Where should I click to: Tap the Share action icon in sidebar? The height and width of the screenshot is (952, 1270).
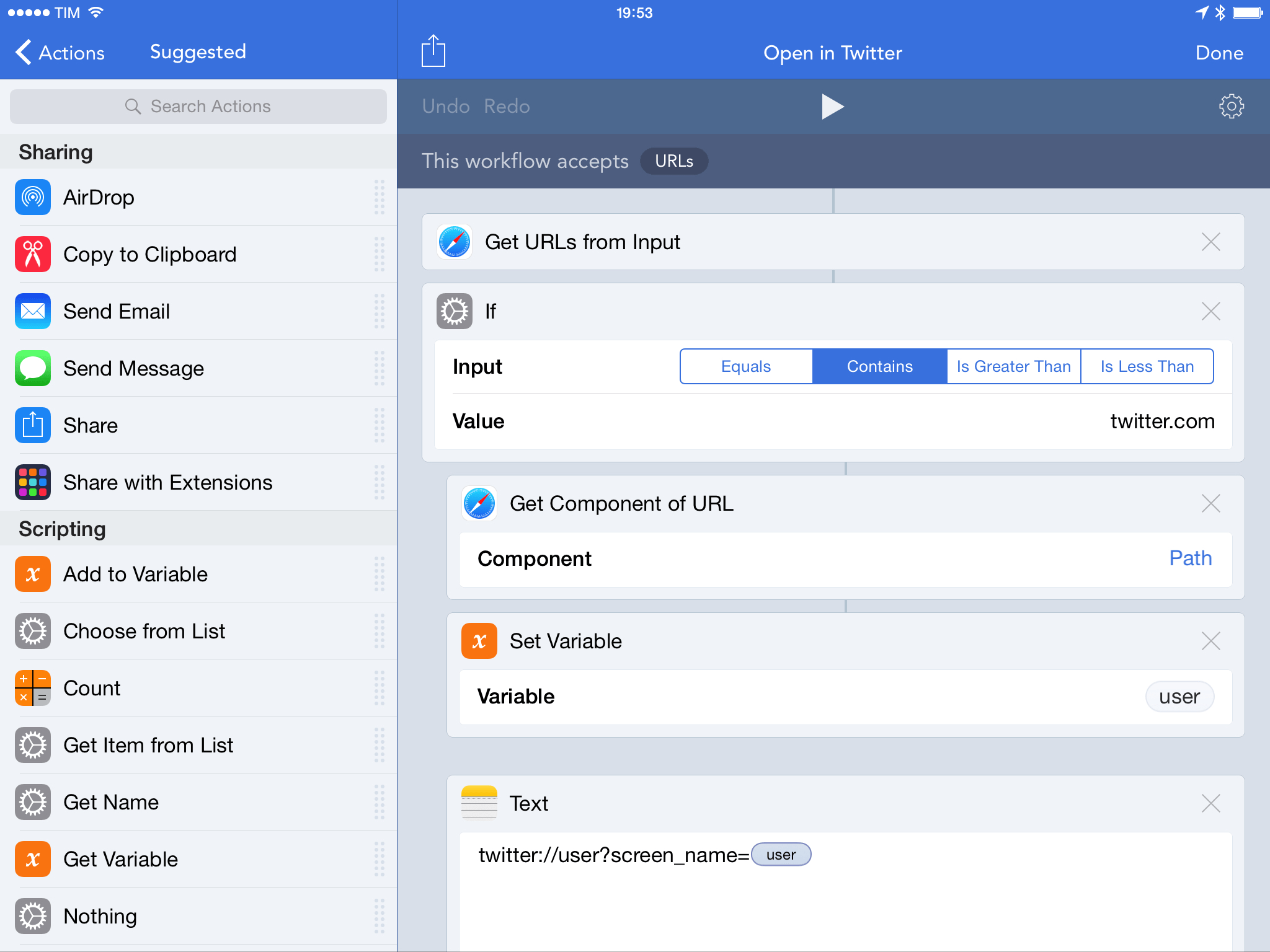pyautogui.click(x=33, y=425)
